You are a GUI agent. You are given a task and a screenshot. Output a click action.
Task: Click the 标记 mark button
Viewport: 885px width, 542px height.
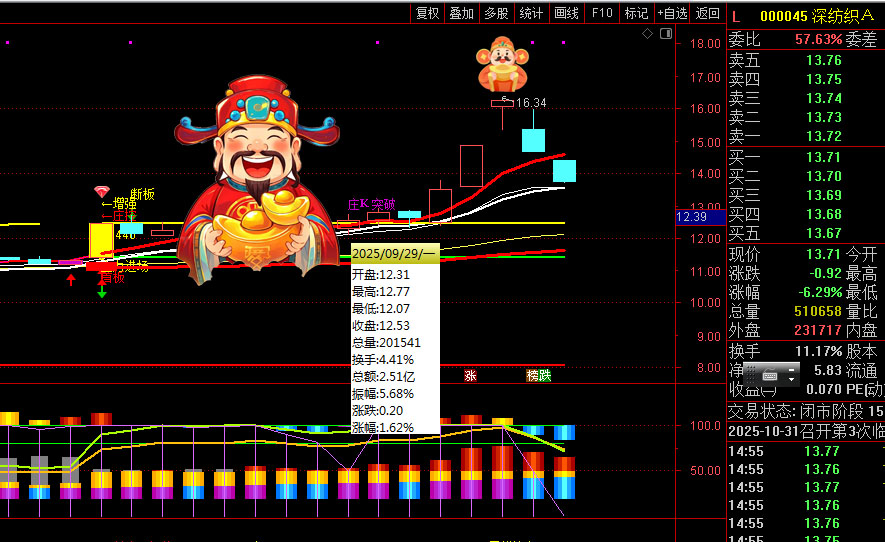[636, 13]
